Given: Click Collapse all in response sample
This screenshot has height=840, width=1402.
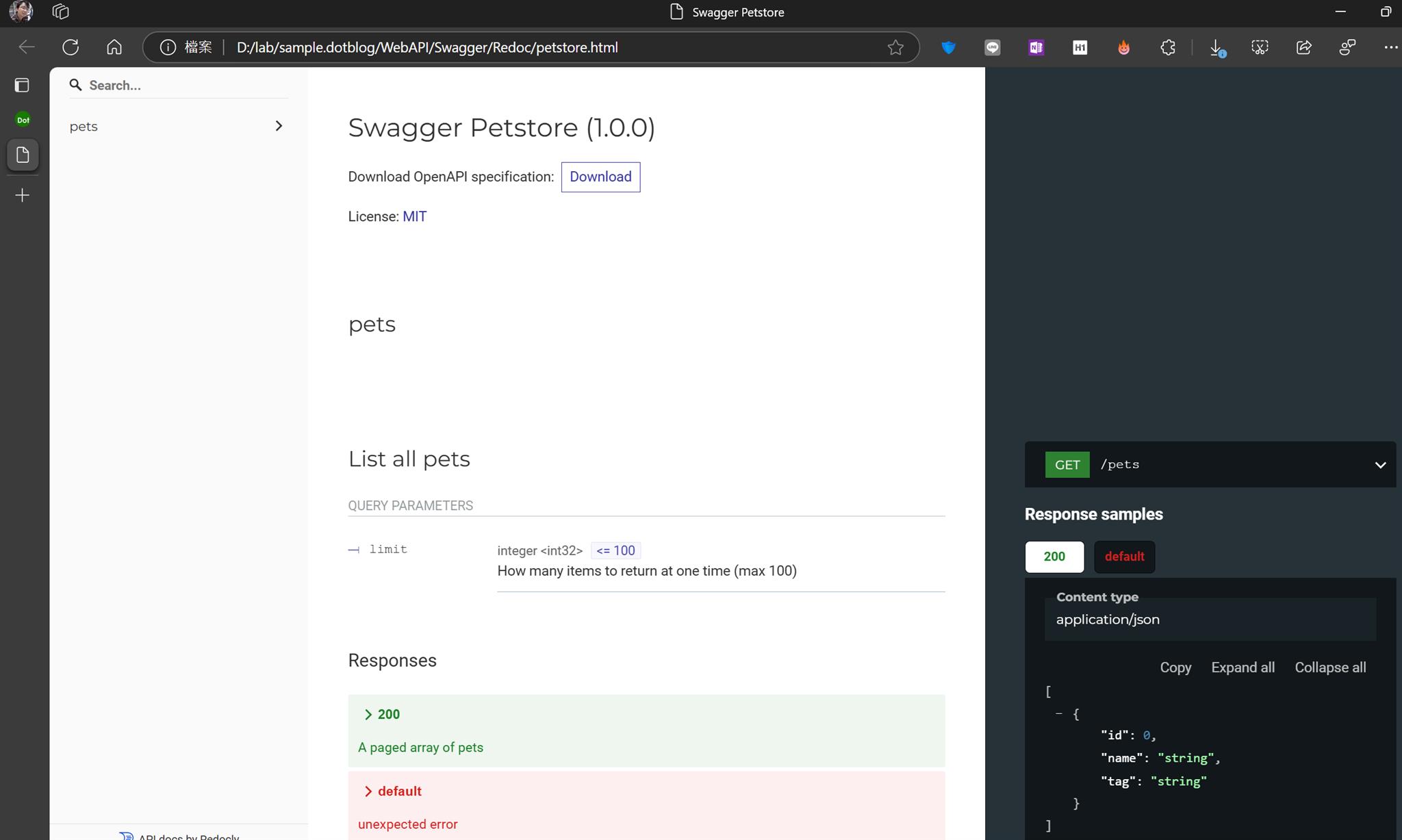Looking at the screenshot, I should [1330, 667].
